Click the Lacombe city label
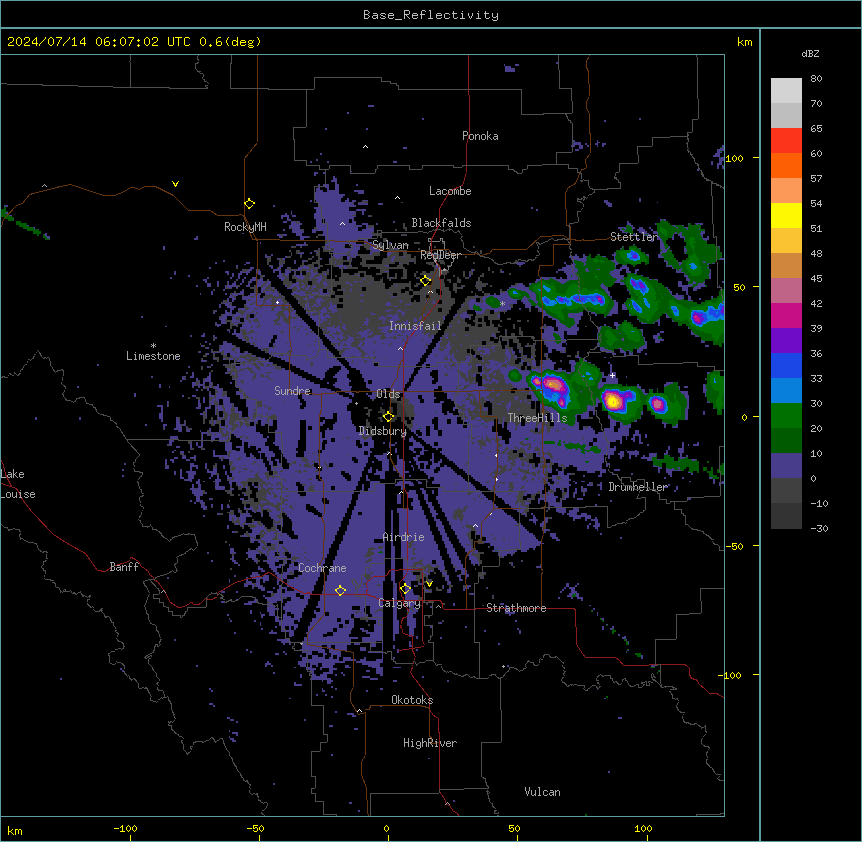Screen dimensions: 862x842 (450, 191)
